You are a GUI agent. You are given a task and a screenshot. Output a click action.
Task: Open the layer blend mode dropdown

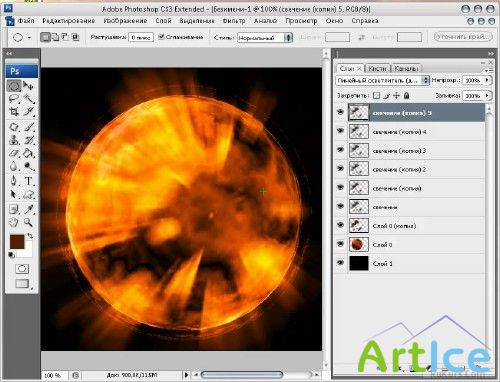[x=382, y=80]
